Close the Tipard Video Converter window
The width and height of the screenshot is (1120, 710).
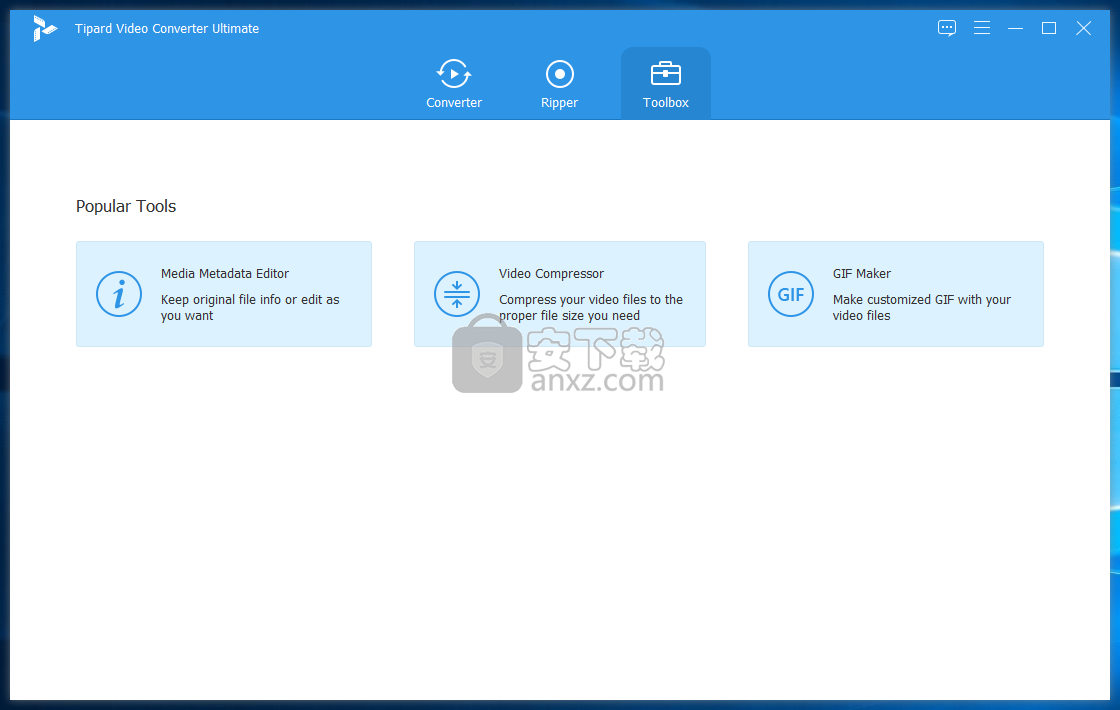click(x=1084, y=28)
